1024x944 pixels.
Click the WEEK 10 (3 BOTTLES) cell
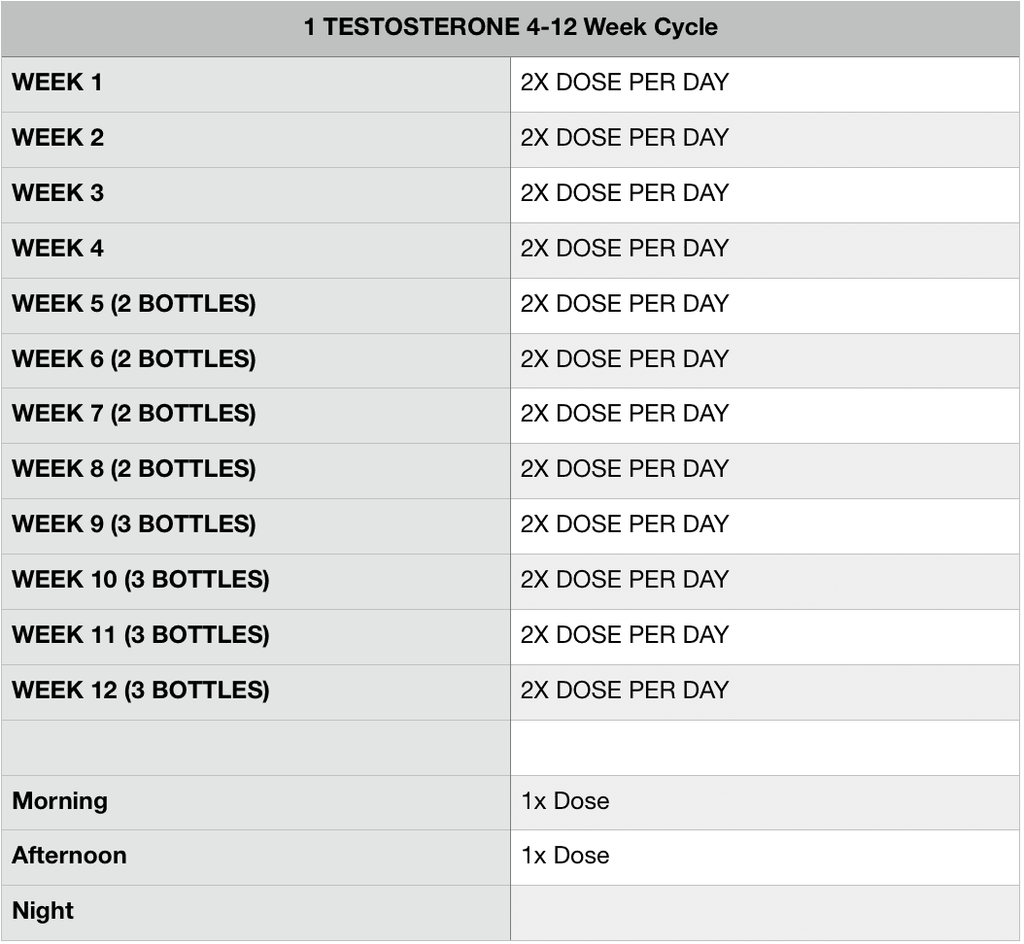click(141, 580)
